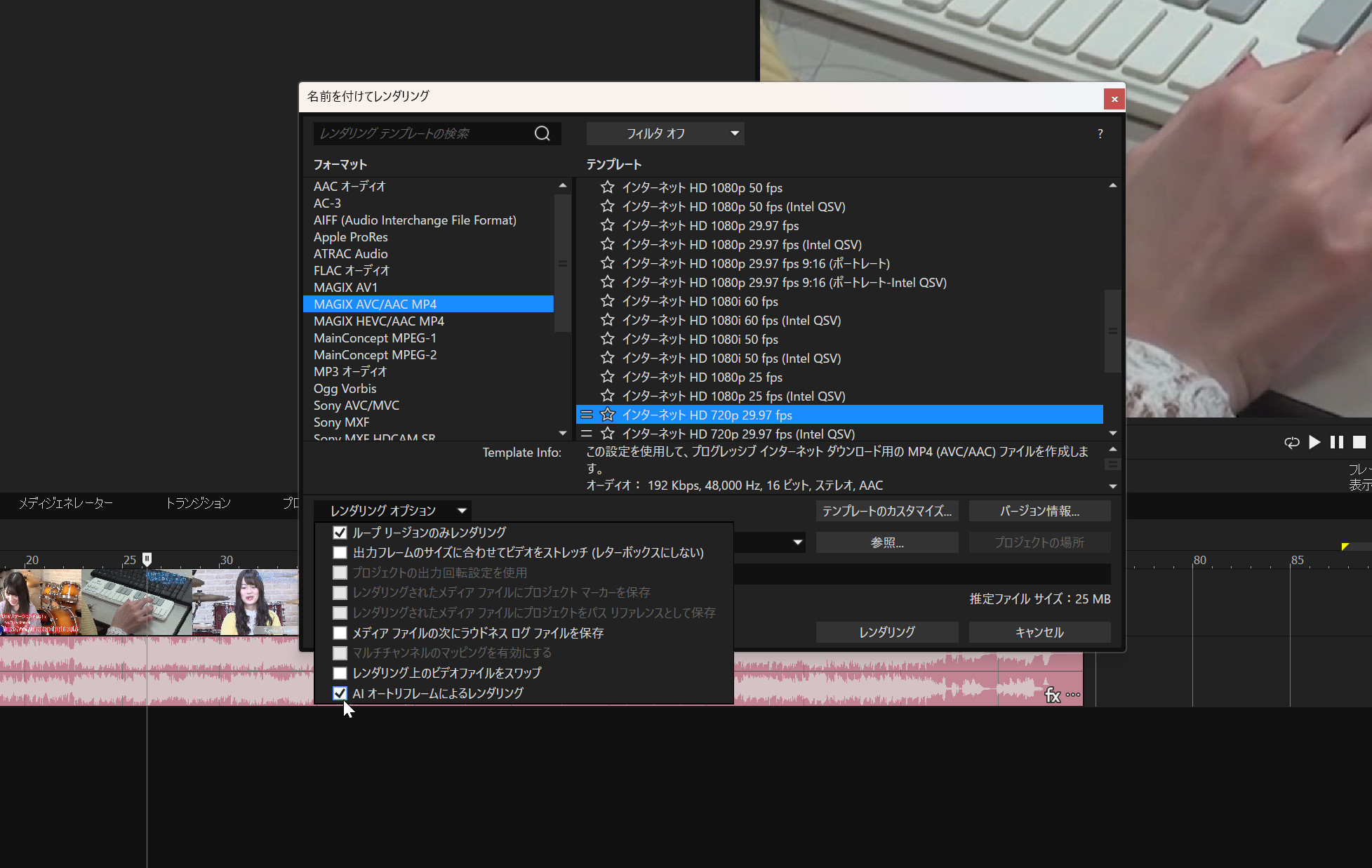Click template list down arrow
1372x868 pixels.
click(x=1112, y=433)
